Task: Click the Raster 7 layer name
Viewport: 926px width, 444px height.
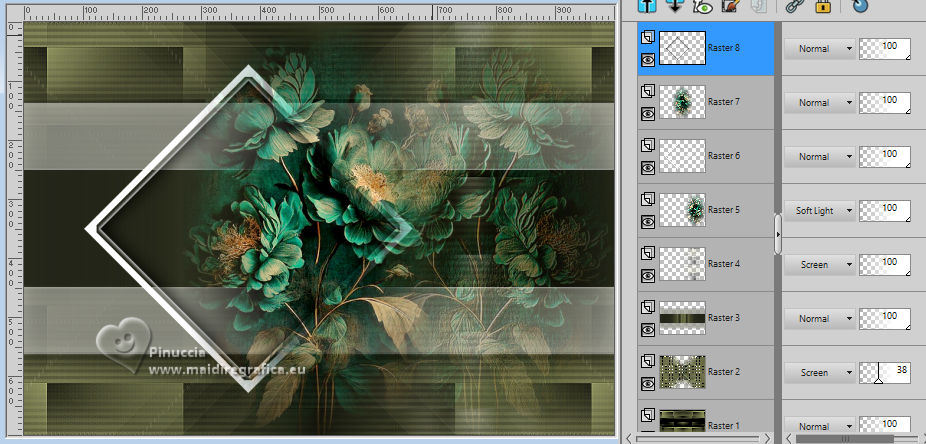Action: (723, 102)
